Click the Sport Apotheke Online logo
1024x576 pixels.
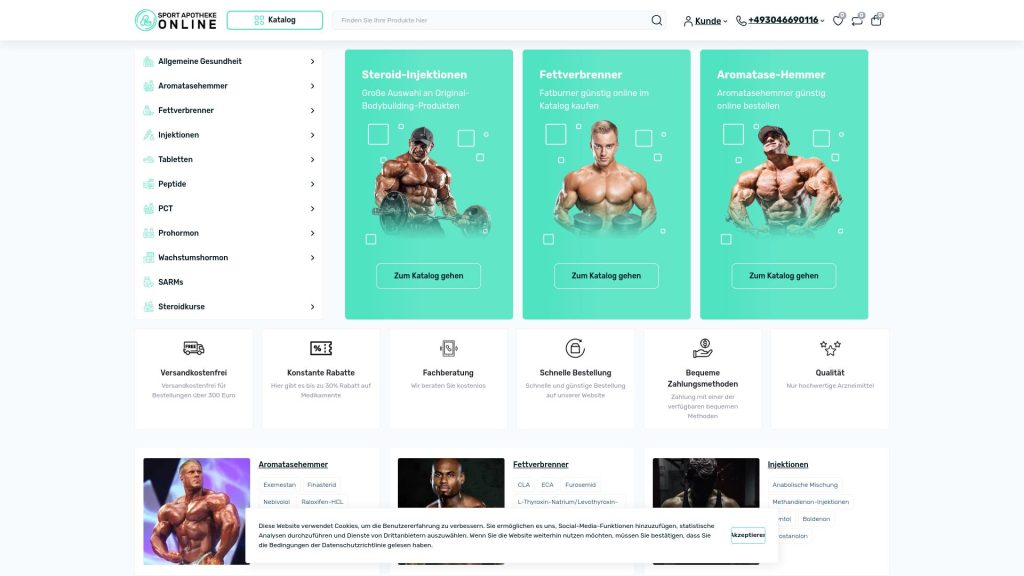point(176,20)
